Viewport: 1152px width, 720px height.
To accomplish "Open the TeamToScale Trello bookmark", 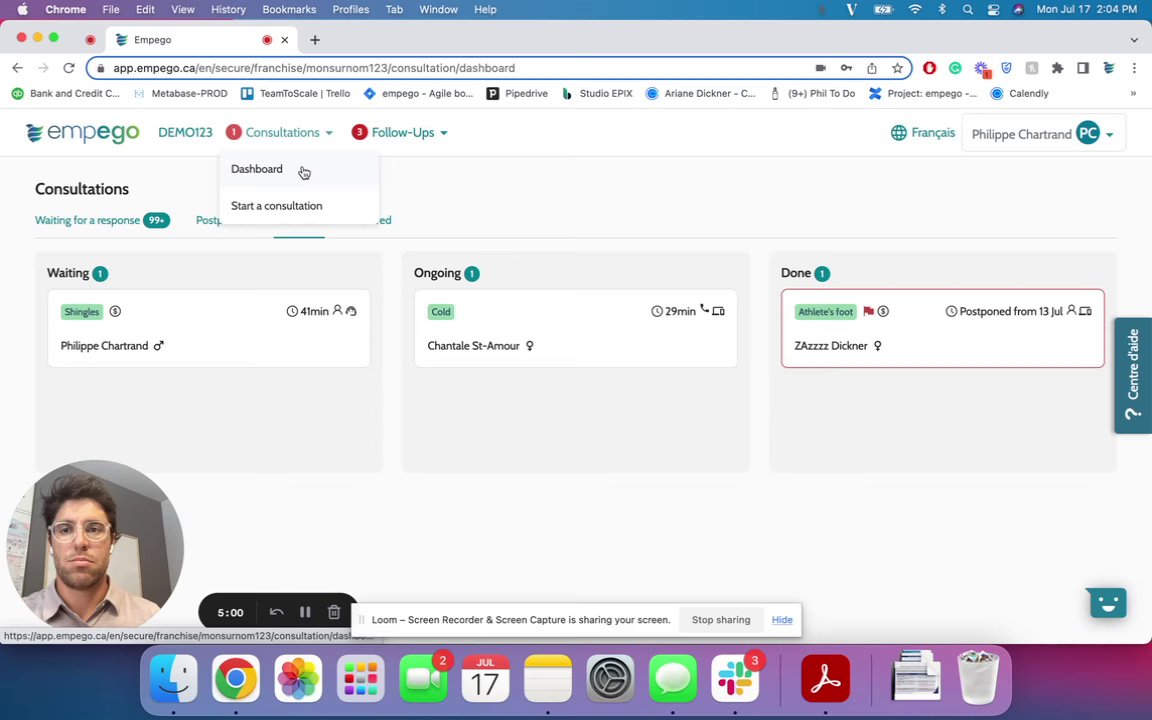I will (295, 93).
